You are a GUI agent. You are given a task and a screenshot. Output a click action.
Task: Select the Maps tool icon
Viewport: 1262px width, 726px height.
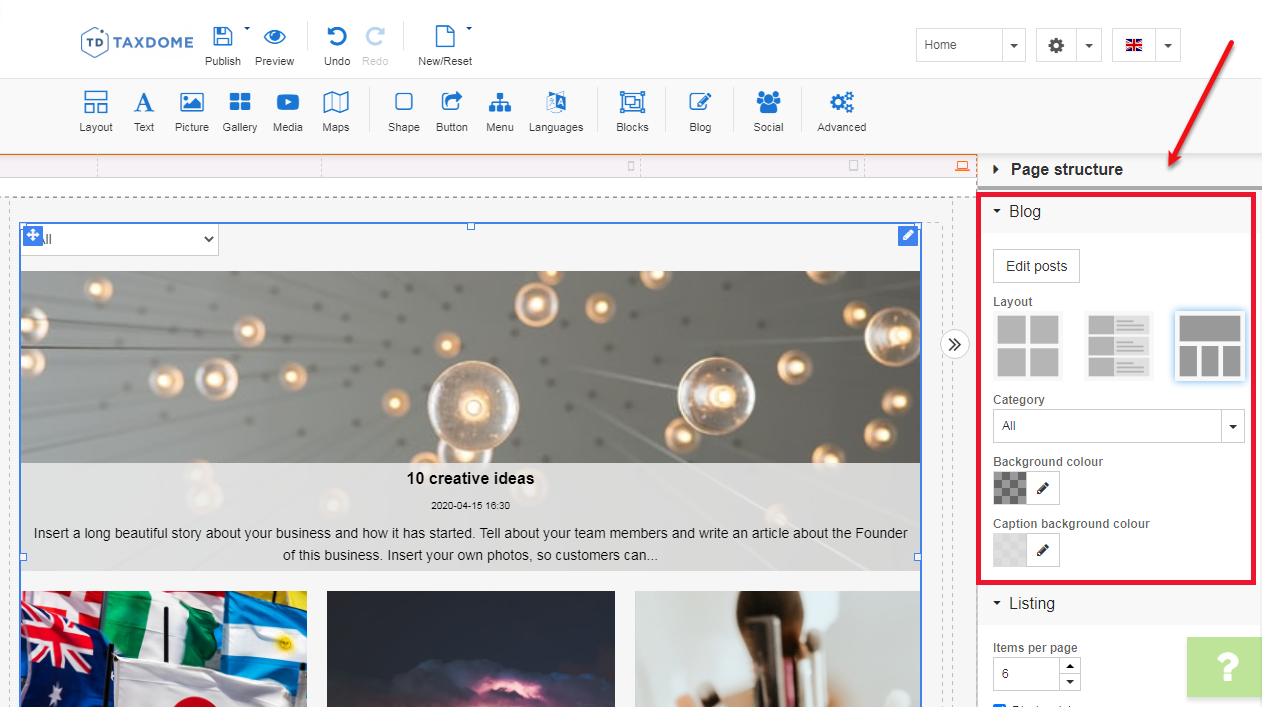tap(336, 102)
